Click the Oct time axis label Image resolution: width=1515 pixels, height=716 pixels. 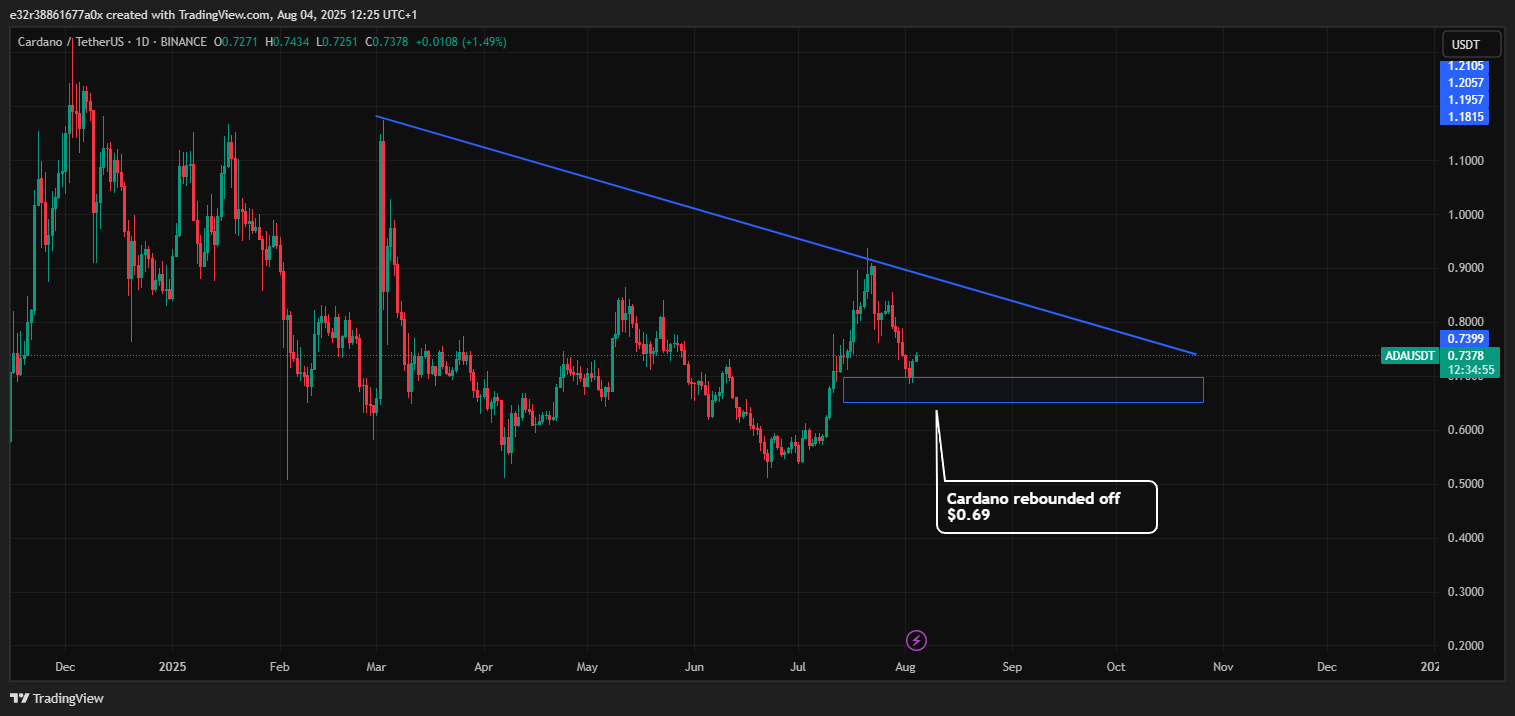click(1117, 666)
